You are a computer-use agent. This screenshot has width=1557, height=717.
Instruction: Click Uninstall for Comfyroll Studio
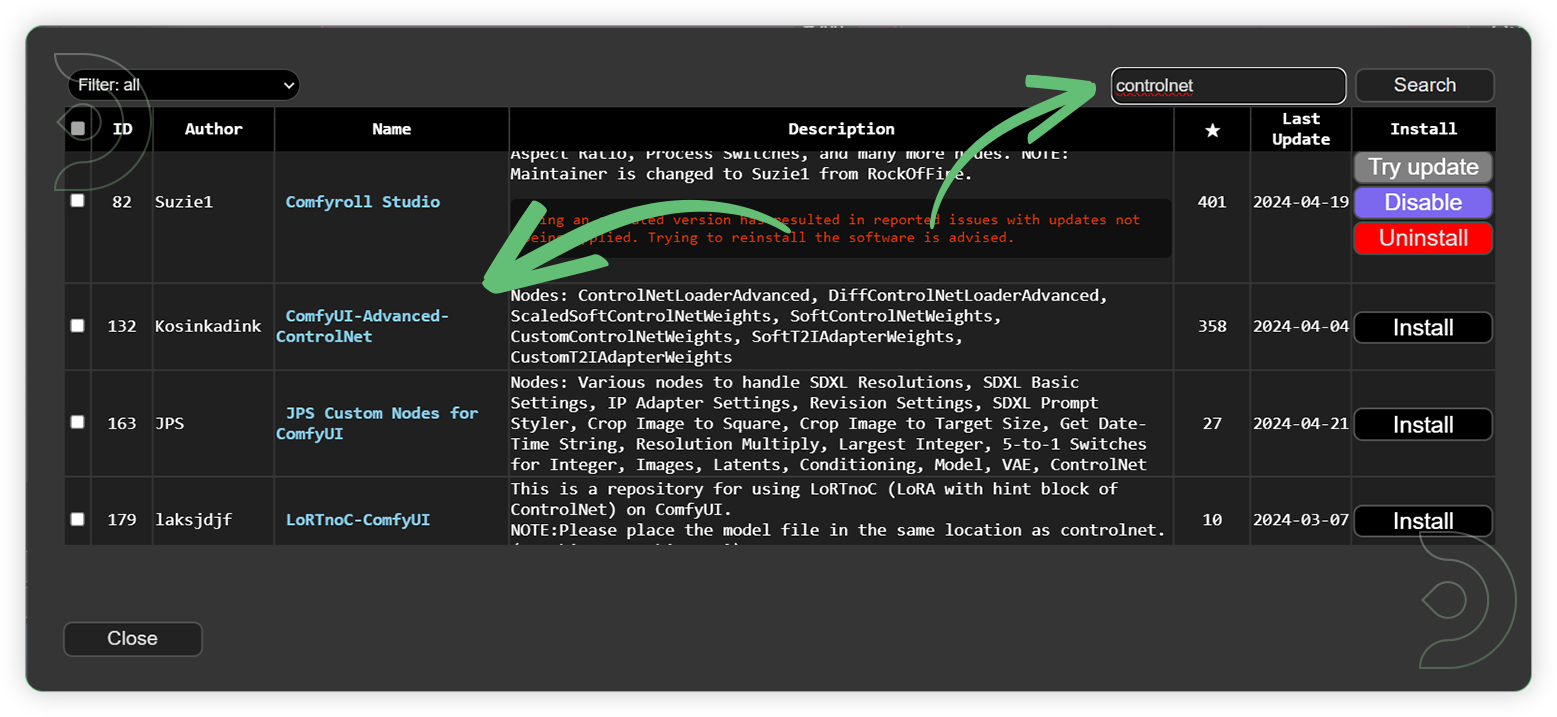click(1423, 238)
